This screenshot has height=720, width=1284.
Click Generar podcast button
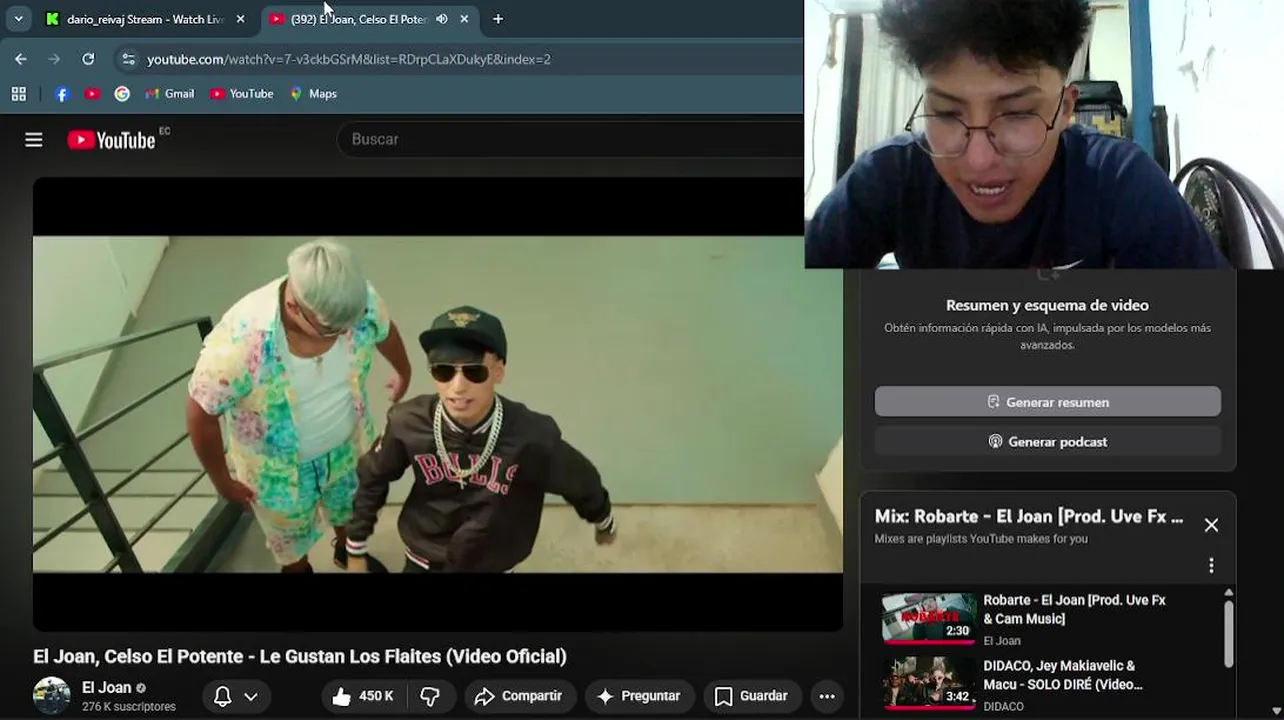coord(1048,441)
